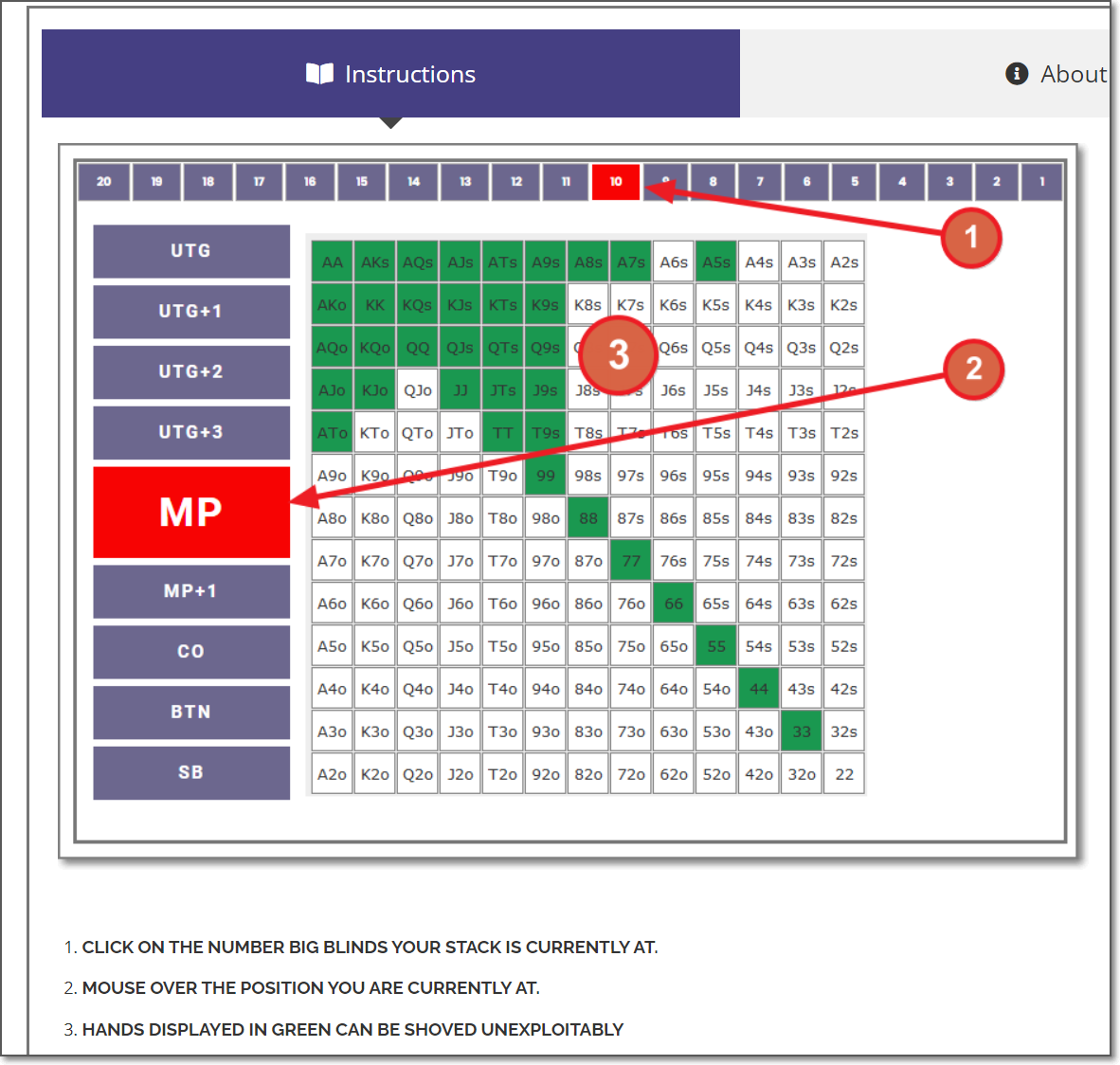The image size is (1120, 1065).
Task: Select the CO position
Action: tap(190, 651)
